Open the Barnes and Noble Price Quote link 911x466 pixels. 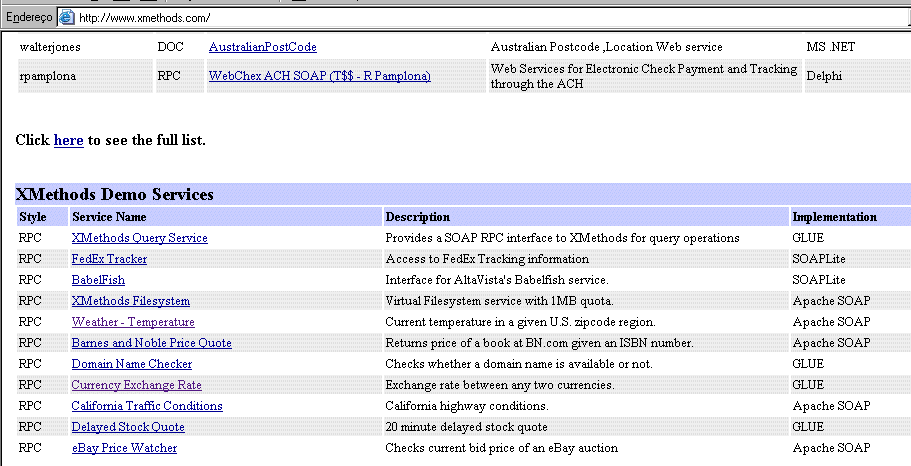[x=152, y=343]
